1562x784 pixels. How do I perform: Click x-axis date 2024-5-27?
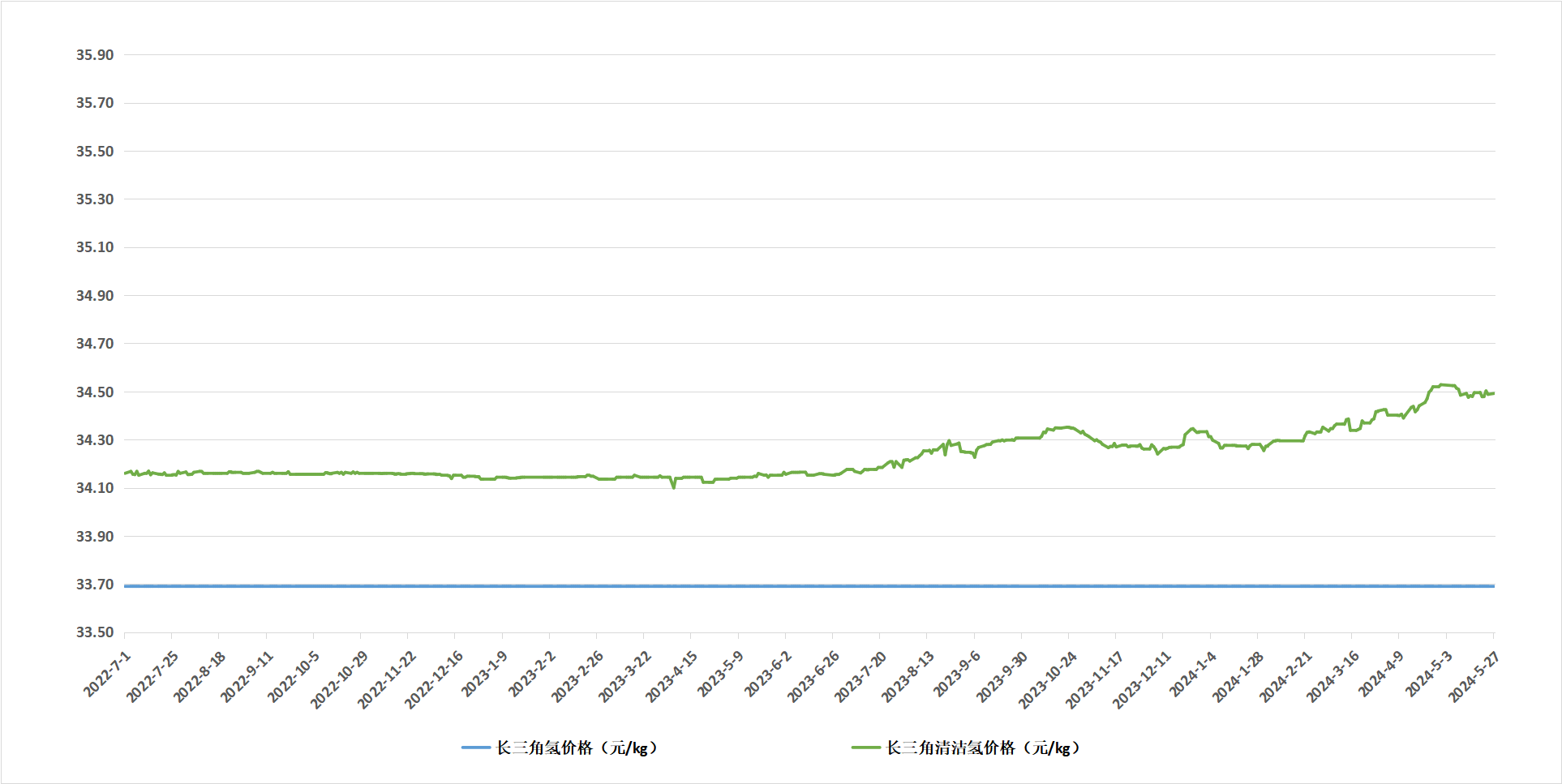[x=1472, y=676]
